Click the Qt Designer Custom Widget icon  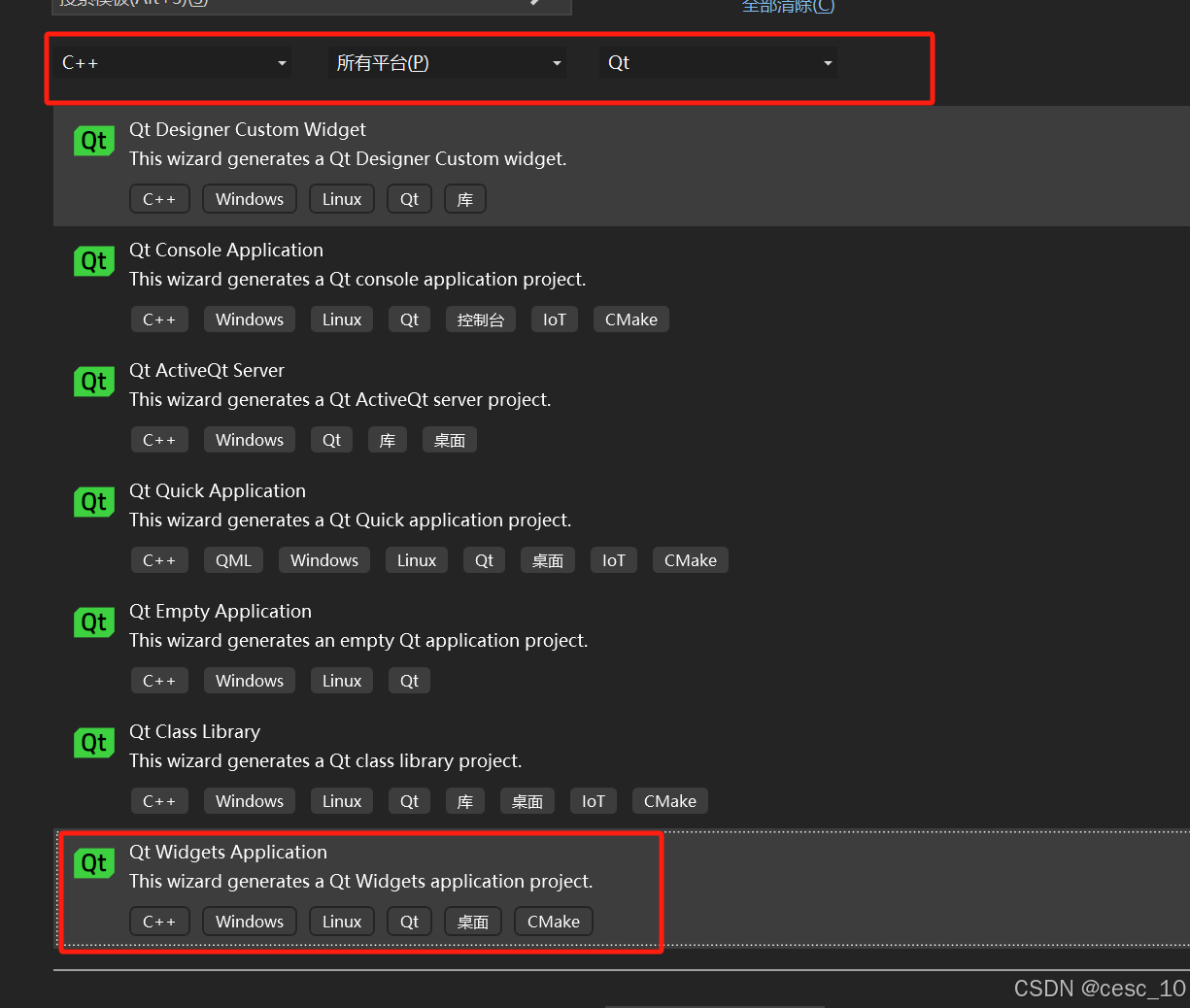pos(94,141)
